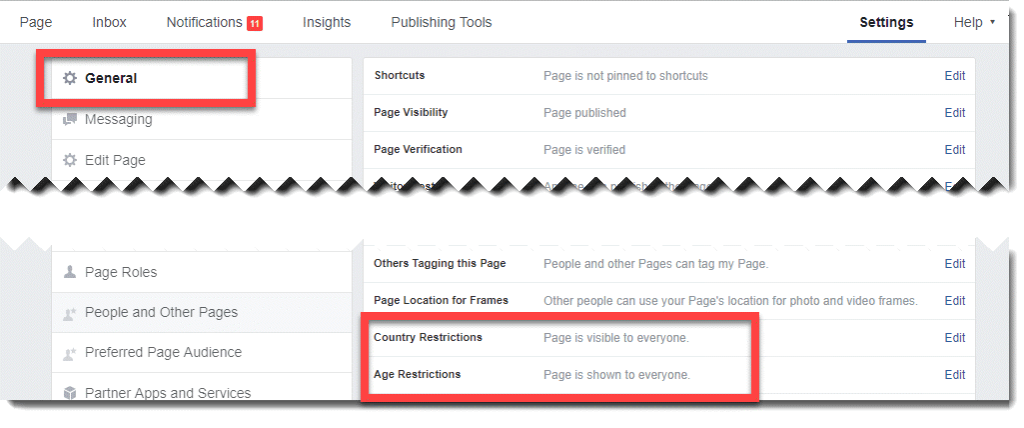Select the Others Tagging this Page row
The height and width of the screenshot is (428, 1024).
tap(439, 264)
